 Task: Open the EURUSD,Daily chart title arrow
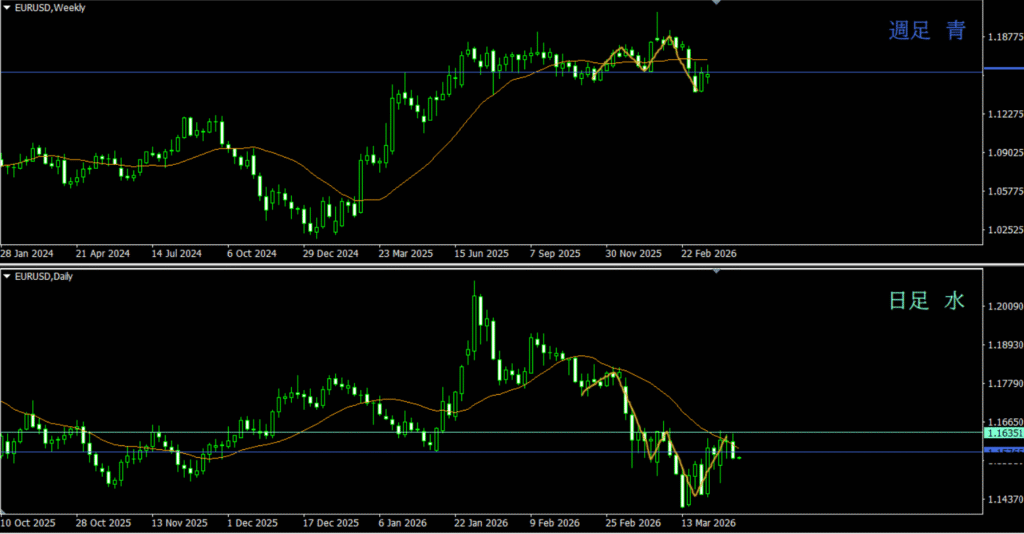(x=8, y=275)
